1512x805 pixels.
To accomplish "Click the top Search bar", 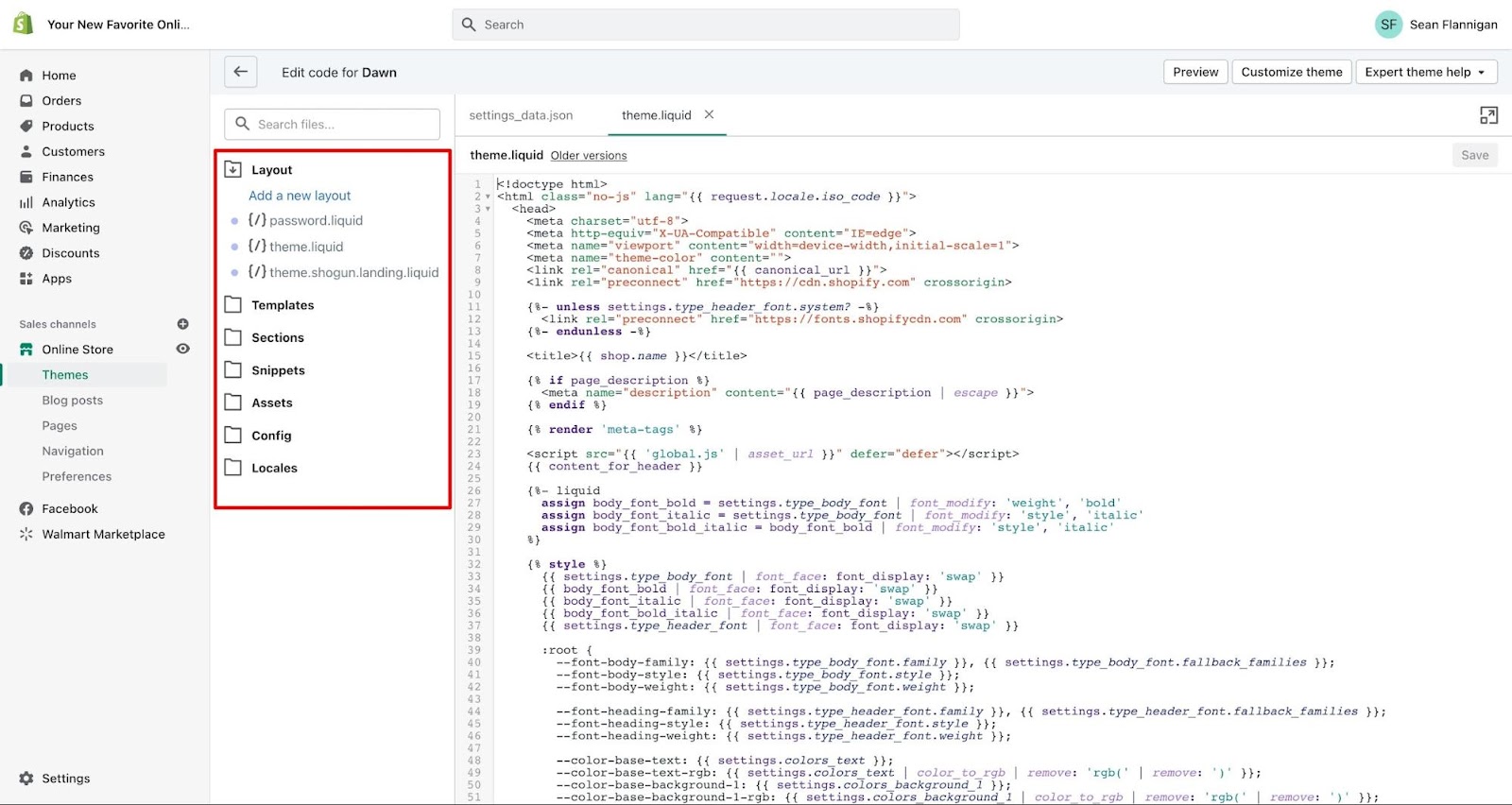I will click(x=706, y=25).
